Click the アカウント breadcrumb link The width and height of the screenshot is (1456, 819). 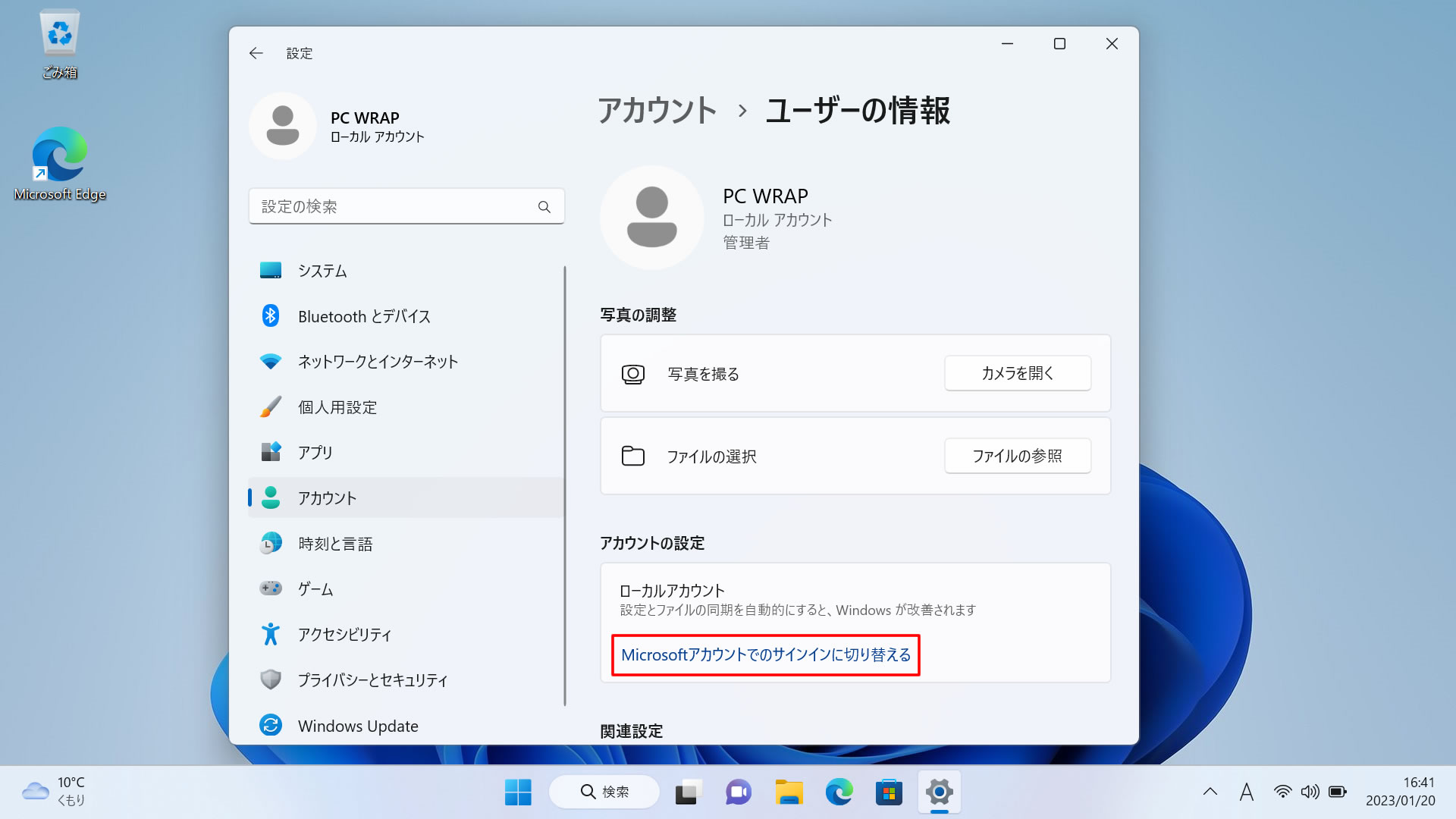pos(657,111)
